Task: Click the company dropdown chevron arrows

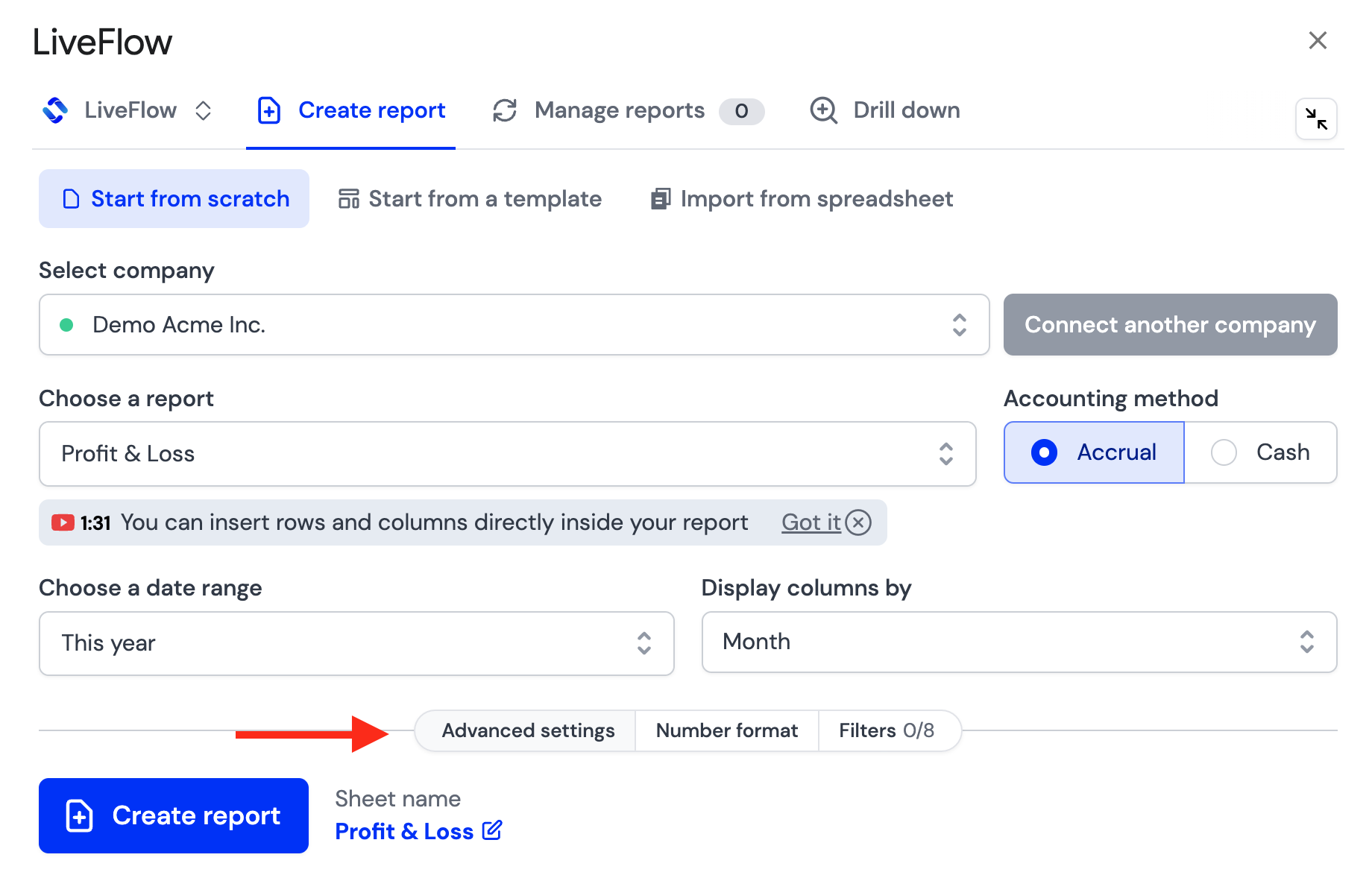Action: (960, 325)
